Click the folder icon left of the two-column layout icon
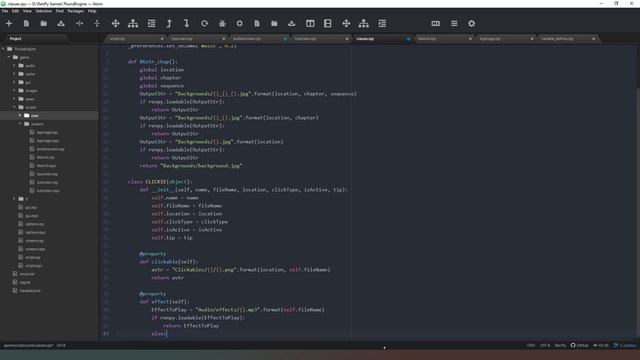640x360 pixels. pyautogui.click(x=274, y=24)
